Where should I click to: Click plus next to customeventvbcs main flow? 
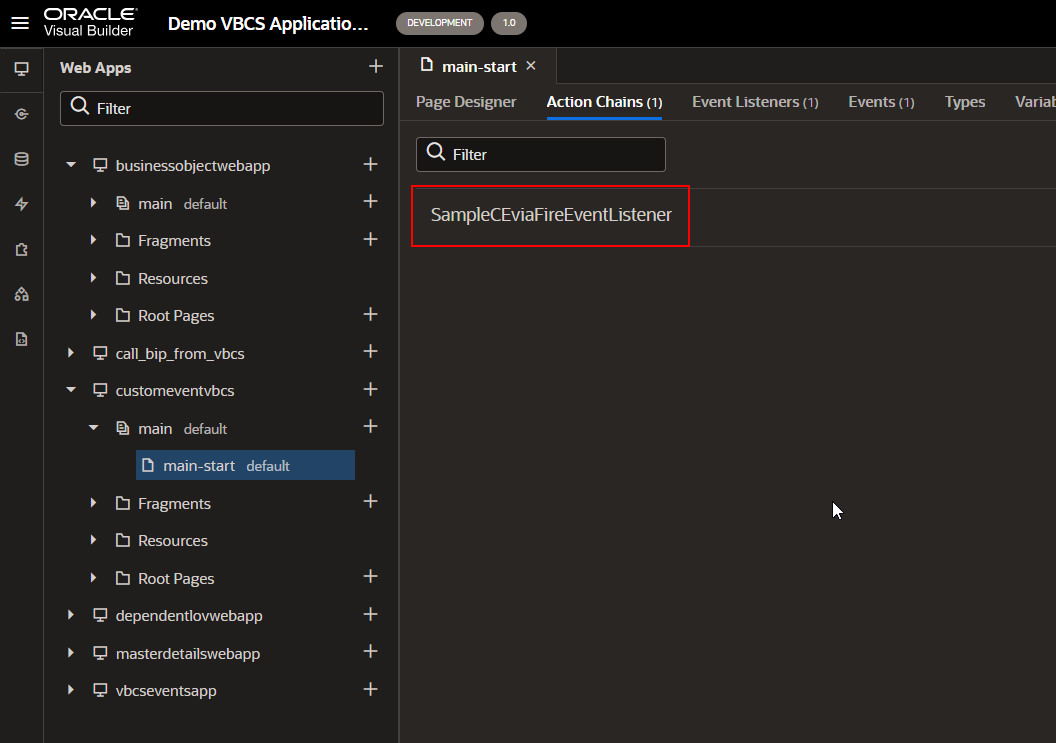tap(370, 426)
